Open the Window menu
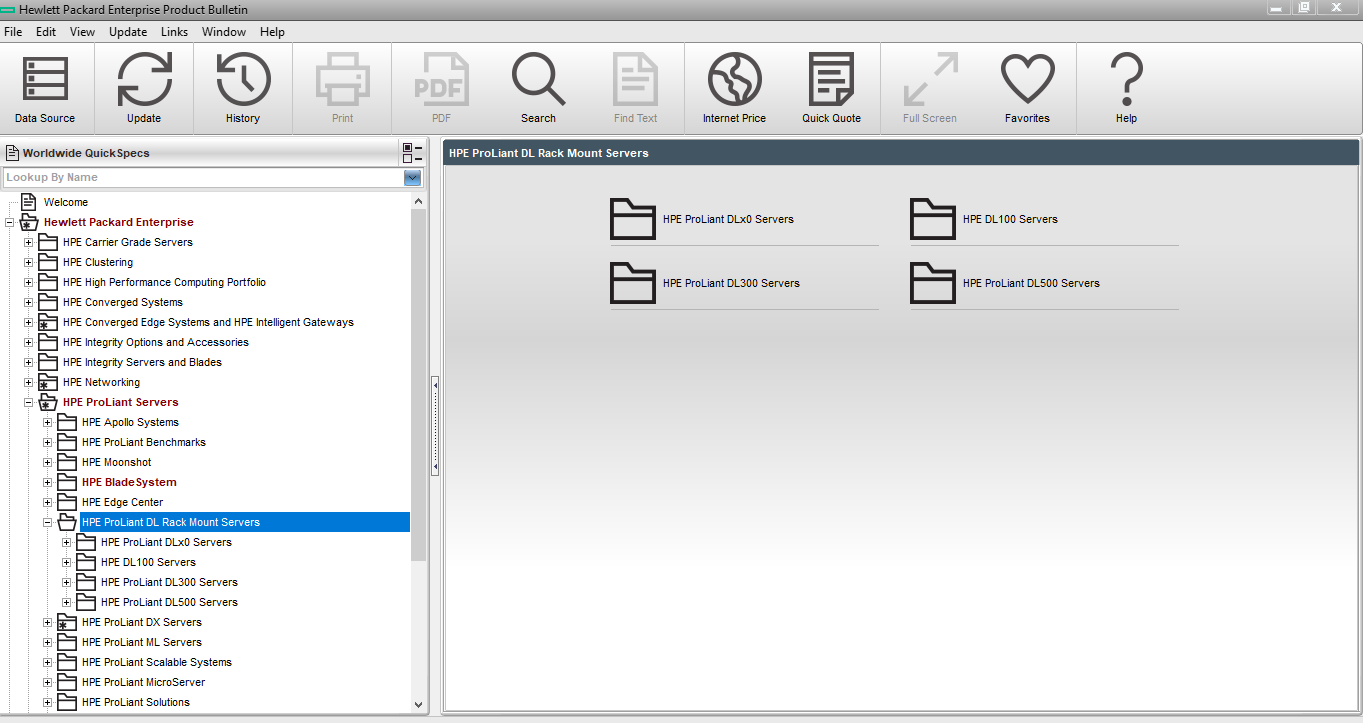Screen dimensions: 1363x723 (x=224, y=32)
